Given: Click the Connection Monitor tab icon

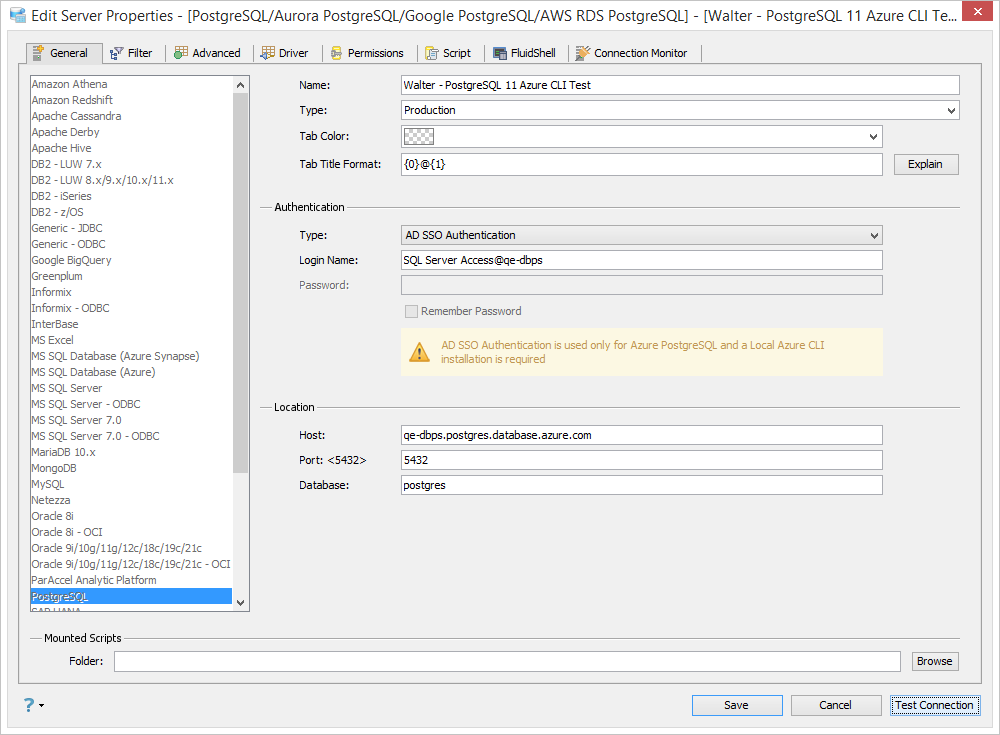Looking at the screenshot, I should pyautogui.click(x=583, y=53).
